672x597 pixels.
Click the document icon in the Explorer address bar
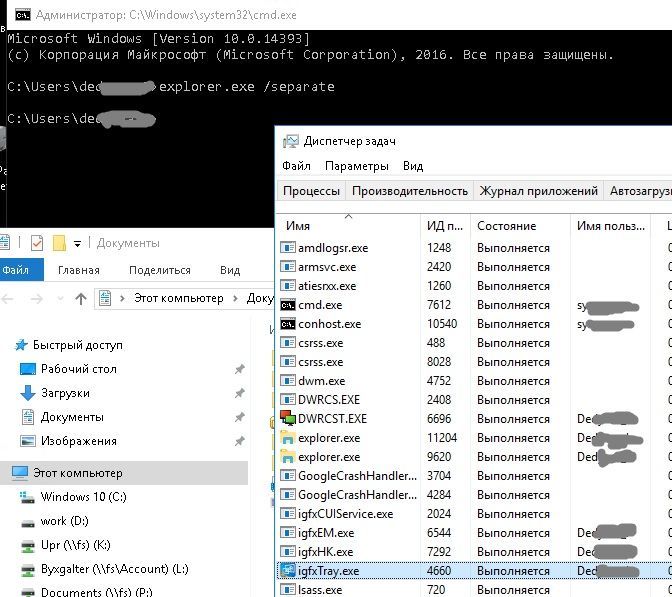(x=105, y=298)
